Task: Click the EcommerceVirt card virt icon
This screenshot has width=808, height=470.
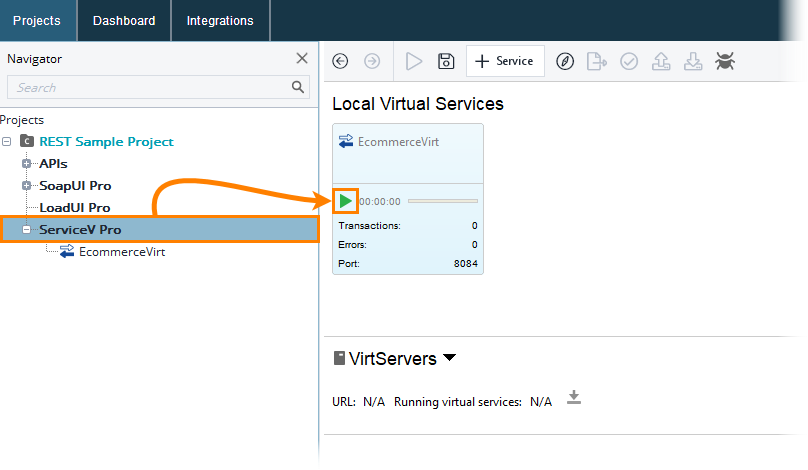Action: [346, 141]
